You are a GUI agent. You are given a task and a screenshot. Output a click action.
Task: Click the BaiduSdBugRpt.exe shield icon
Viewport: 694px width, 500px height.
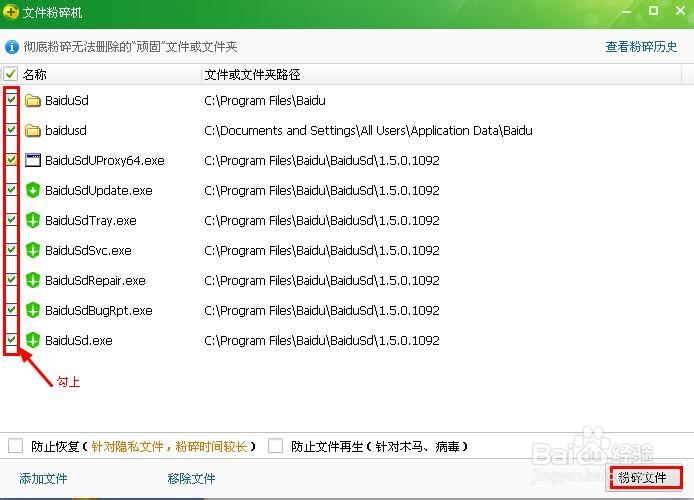click(x=33, y=310)
